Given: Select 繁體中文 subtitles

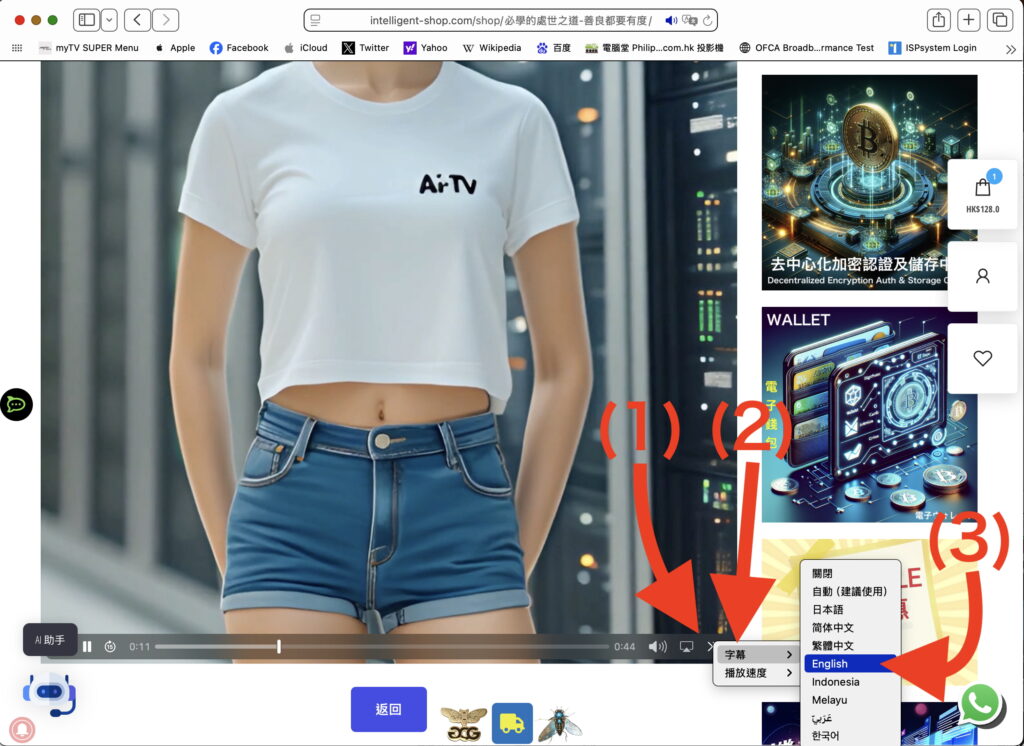Looking at the screenshot, I should tap(850, 645).
